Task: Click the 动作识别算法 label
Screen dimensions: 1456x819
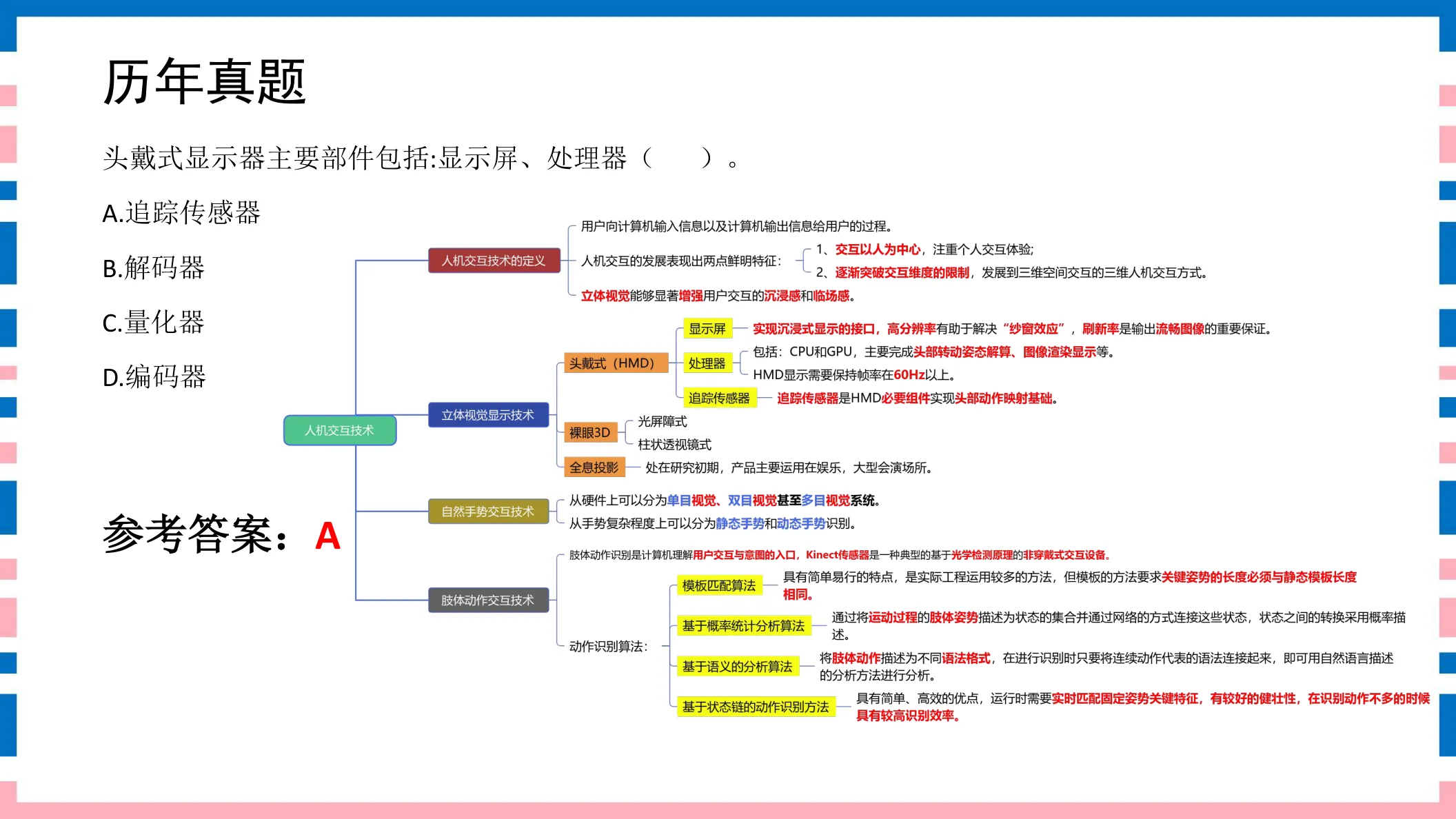Action: click(609, 647)
